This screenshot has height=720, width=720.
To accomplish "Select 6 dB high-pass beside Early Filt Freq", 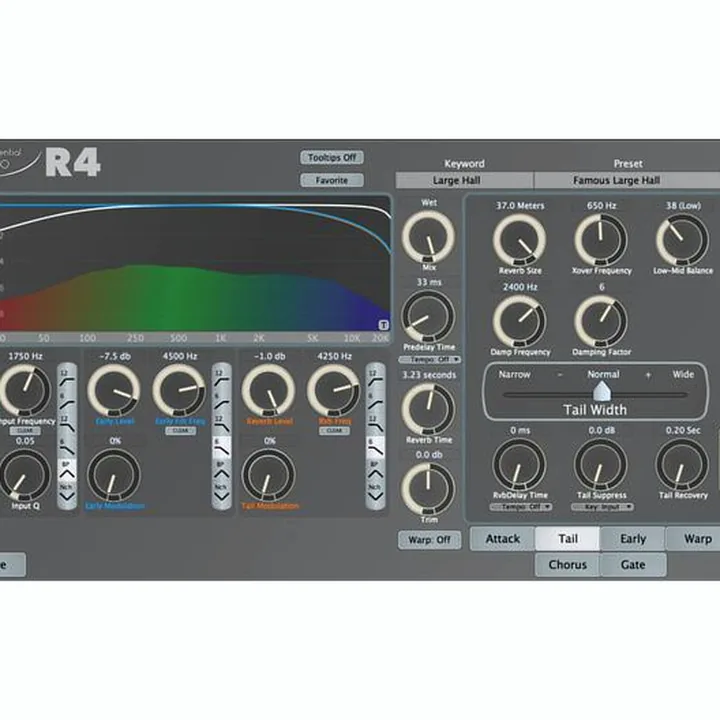I will tap(221, 401).
